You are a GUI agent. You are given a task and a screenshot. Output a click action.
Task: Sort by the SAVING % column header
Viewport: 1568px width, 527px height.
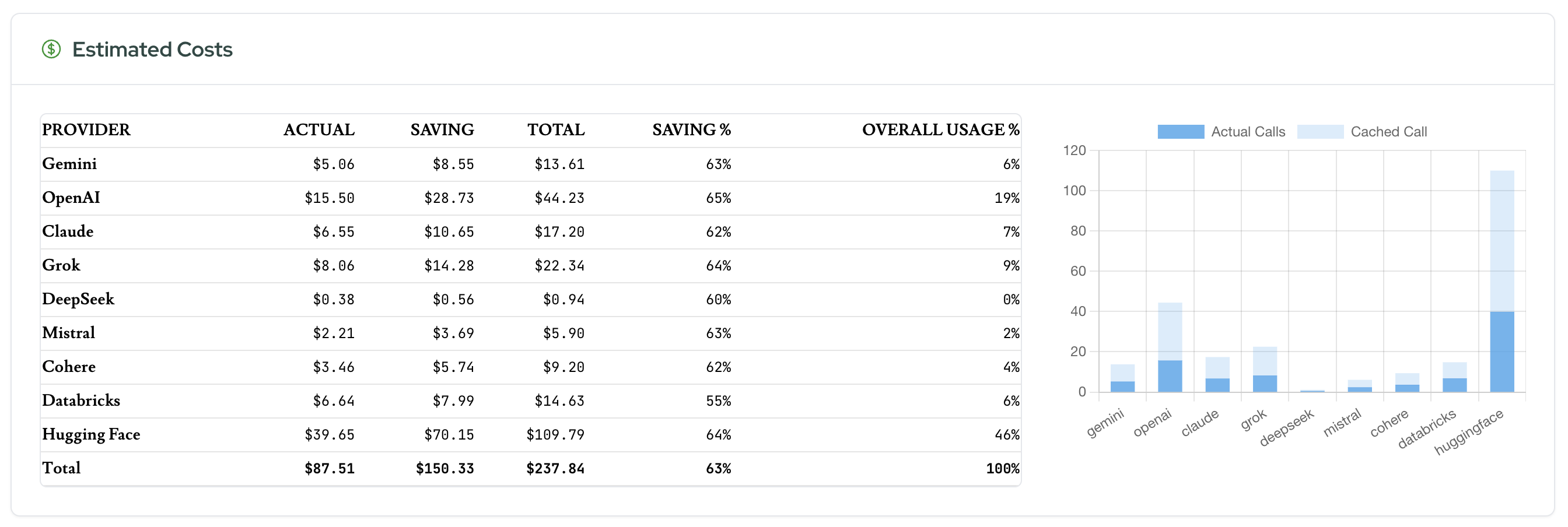691,129
